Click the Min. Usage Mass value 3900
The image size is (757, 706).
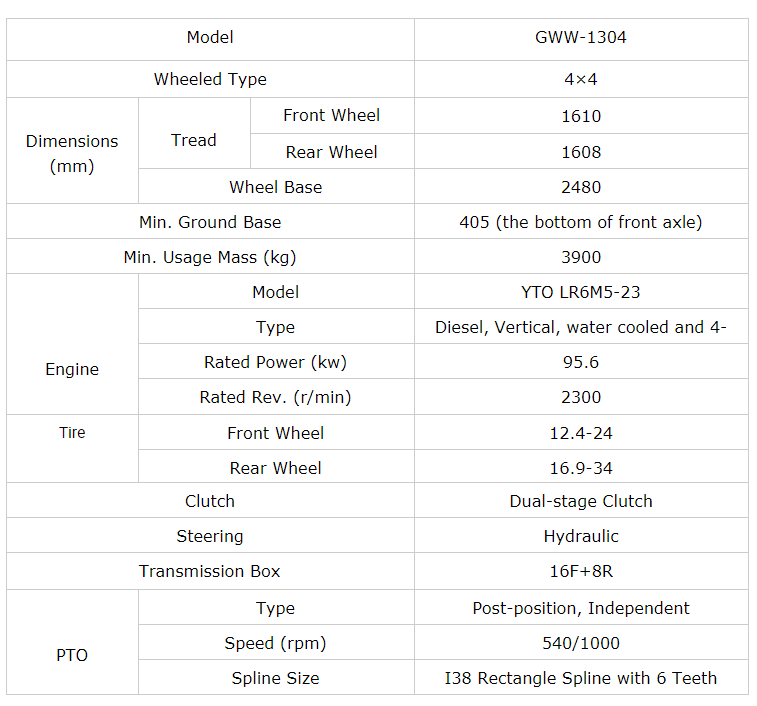[x=580, y=257]
